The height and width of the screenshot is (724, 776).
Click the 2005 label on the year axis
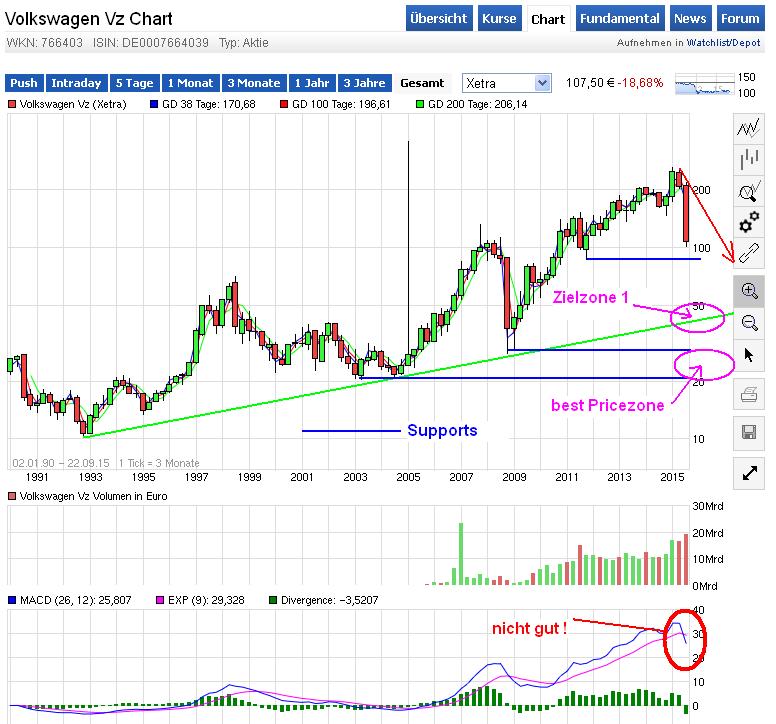tap(408, 477)
